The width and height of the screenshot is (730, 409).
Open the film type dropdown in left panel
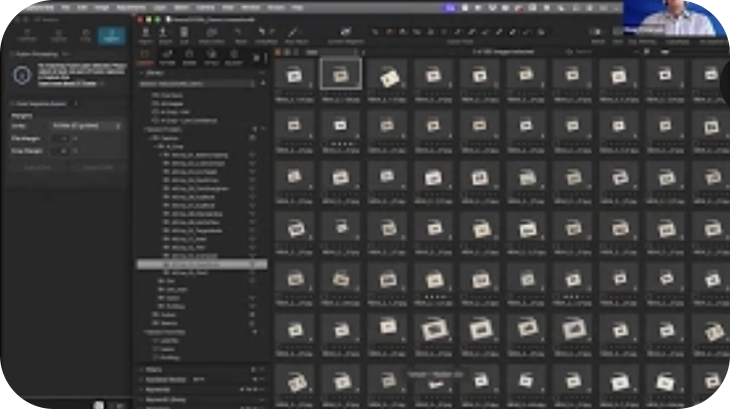click(87, 126)
